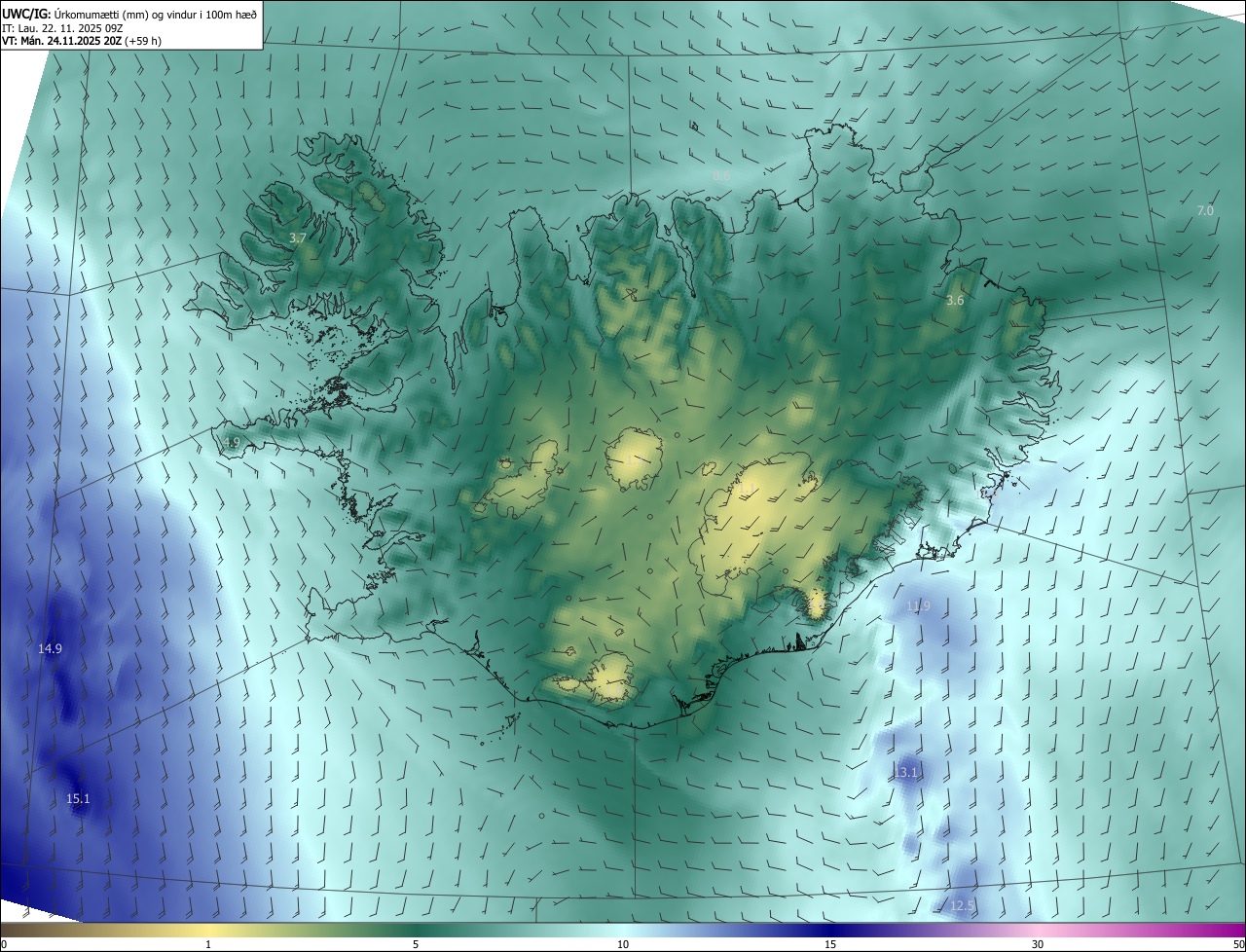The height and width of the screenshot is (952, 1246).
Task: Click the 10 tick label on colour scale
Action: tap(623, 944)
